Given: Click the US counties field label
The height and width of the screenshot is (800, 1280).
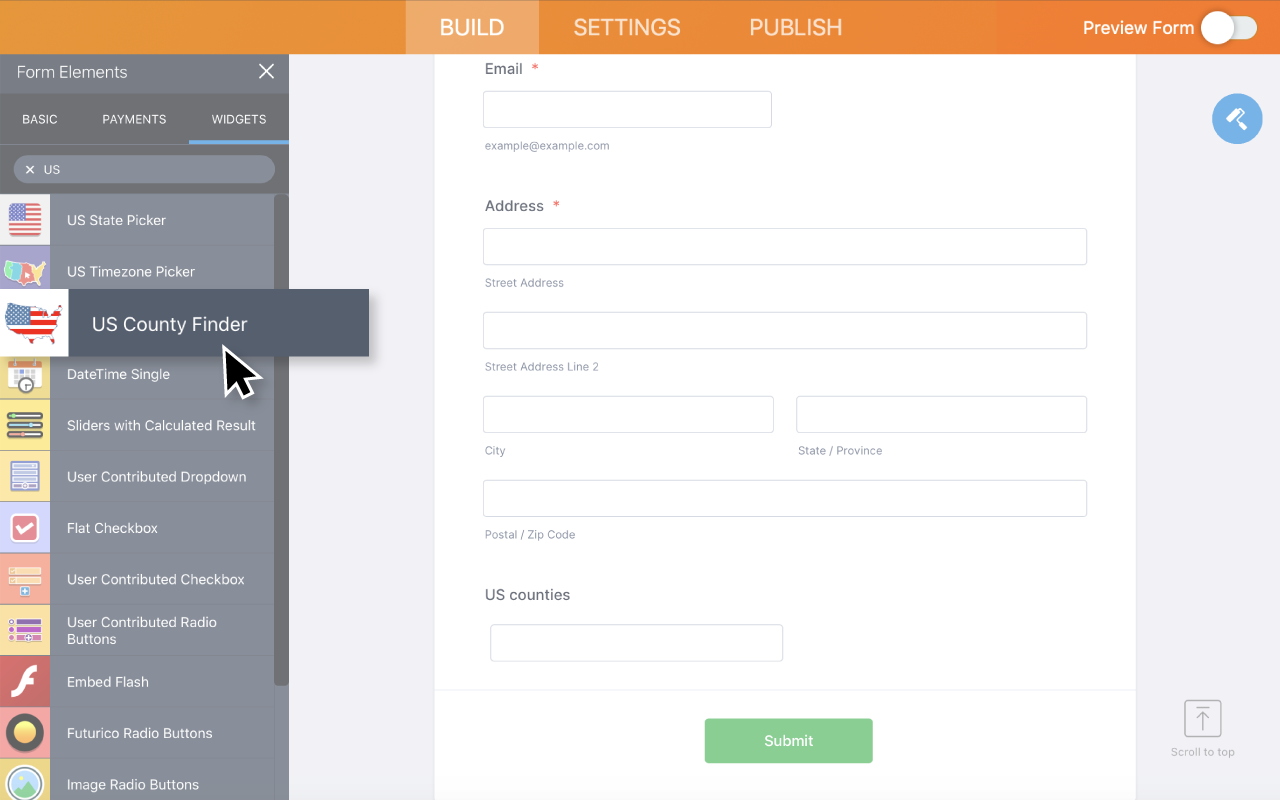Looking at the screenshot, I should (527, 595).
